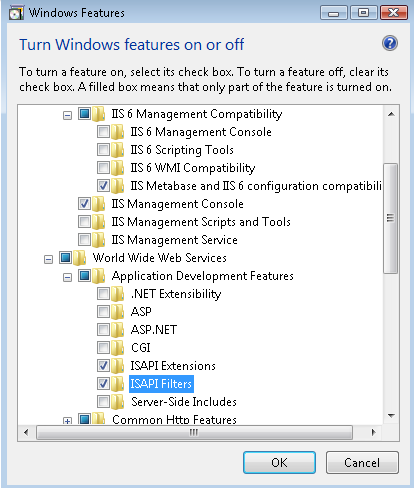Select the ASP.NET tree label
This screenshot has height=488, width=414.
[154, 330]
